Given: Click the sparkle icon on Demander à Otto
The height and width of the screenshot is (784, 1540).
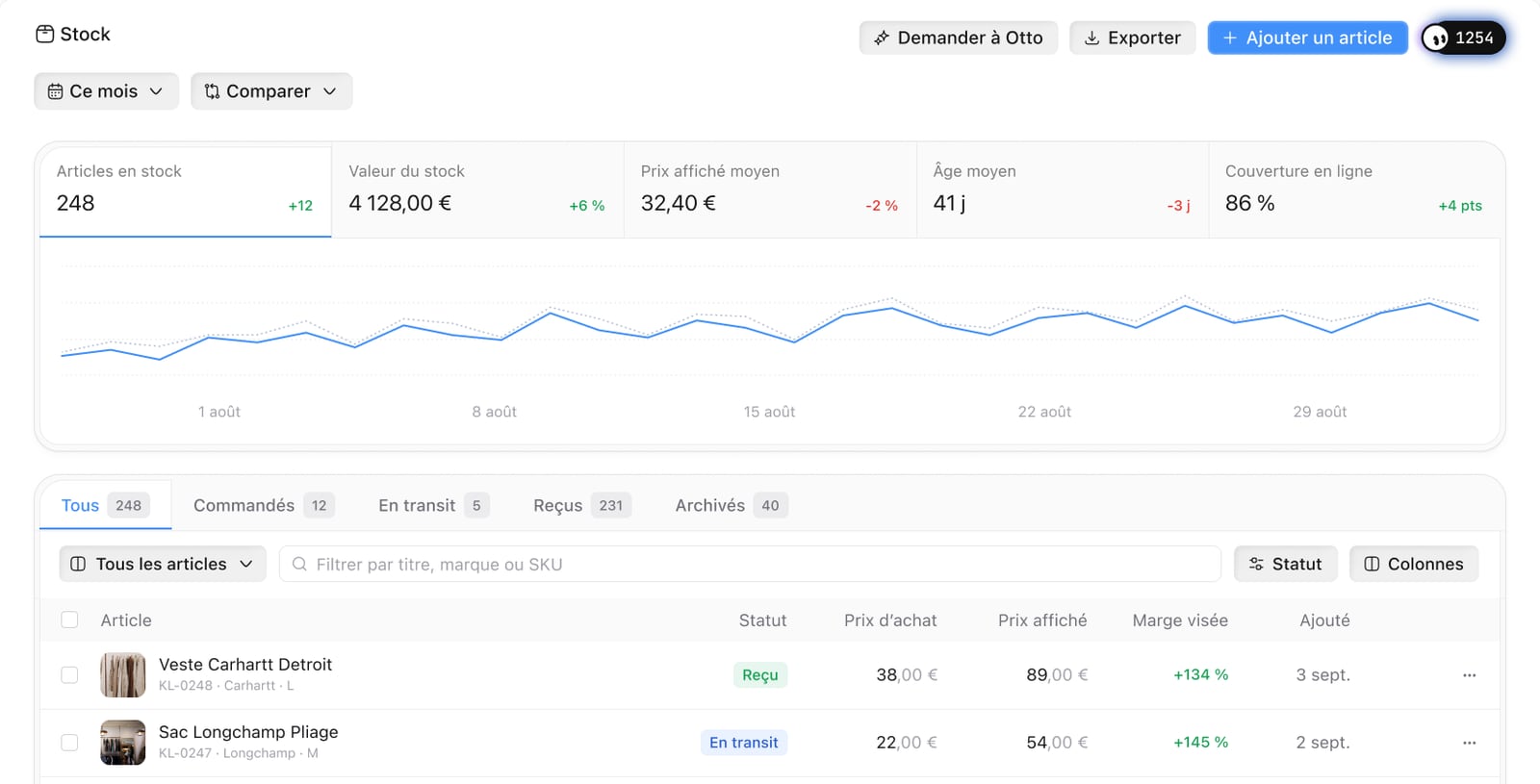Looking at the screenshot, I should coord(881,38).
